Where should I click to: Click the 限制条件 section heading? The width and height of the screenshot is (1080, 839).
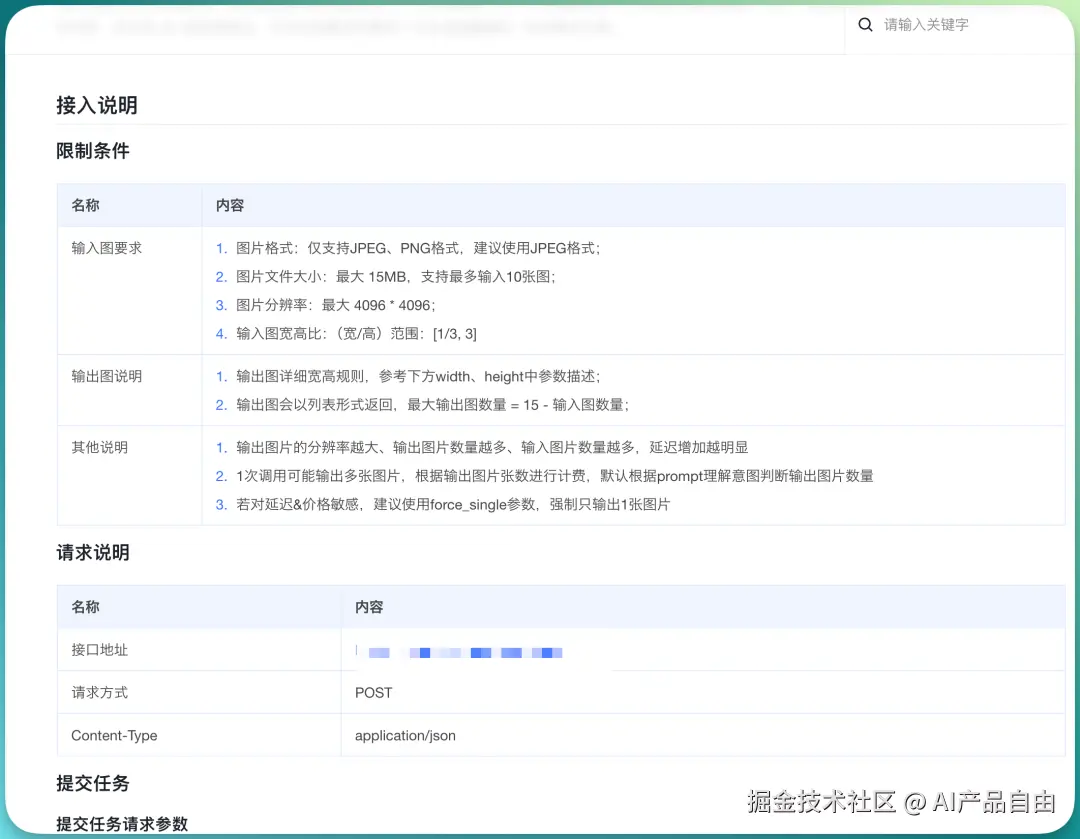93,151
